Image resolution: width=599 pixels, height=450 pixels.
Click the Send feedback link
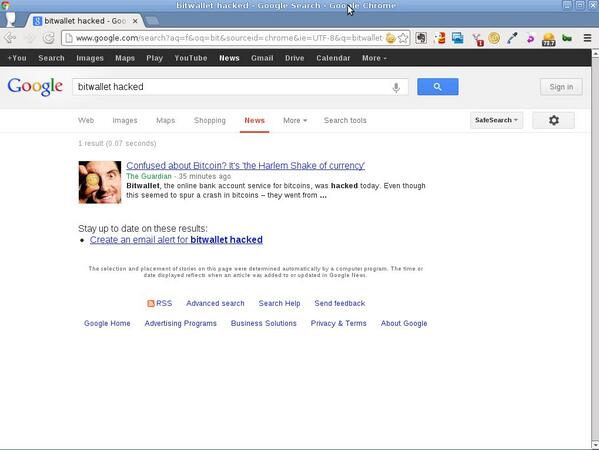coord(340,303)
